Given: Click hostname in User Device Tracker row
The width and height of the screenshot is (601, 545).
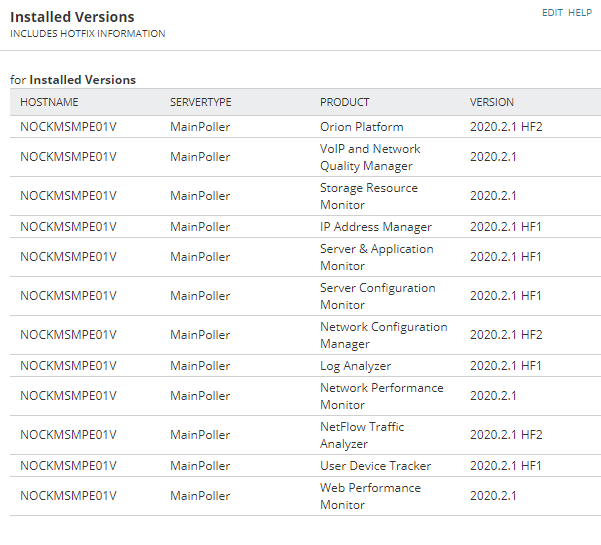Looking at the screenshot, I should point(68,466).
